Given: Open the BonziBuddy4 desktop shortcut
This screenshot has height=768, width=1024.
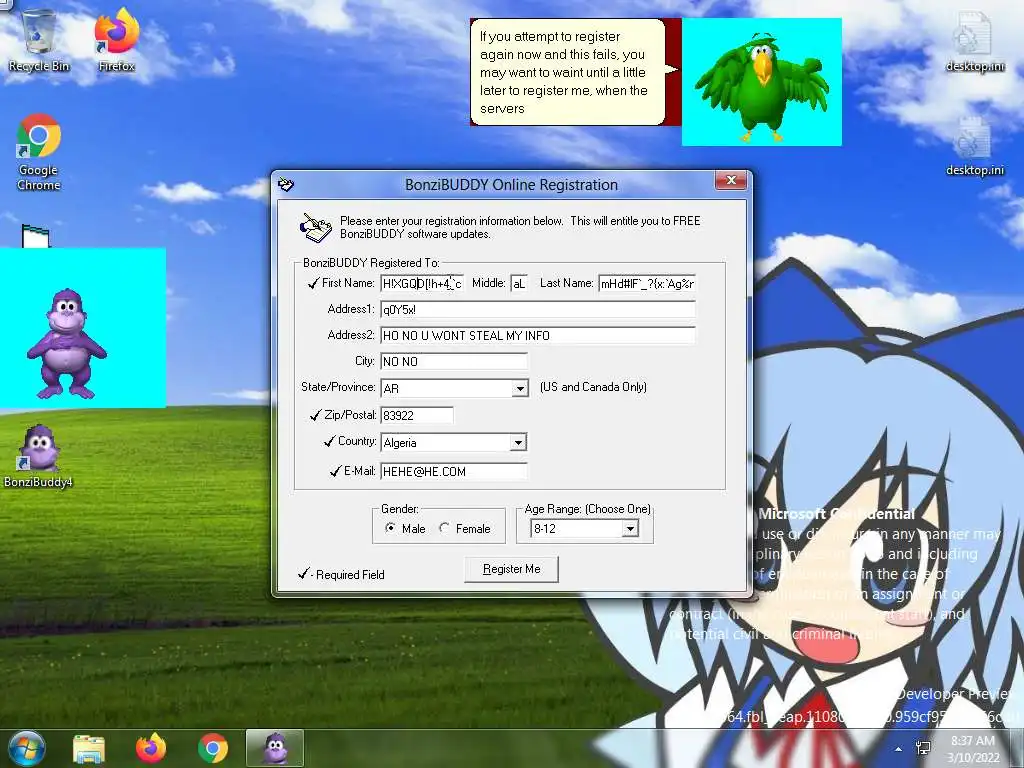Looking at the screenshot, I should point(38,456).
